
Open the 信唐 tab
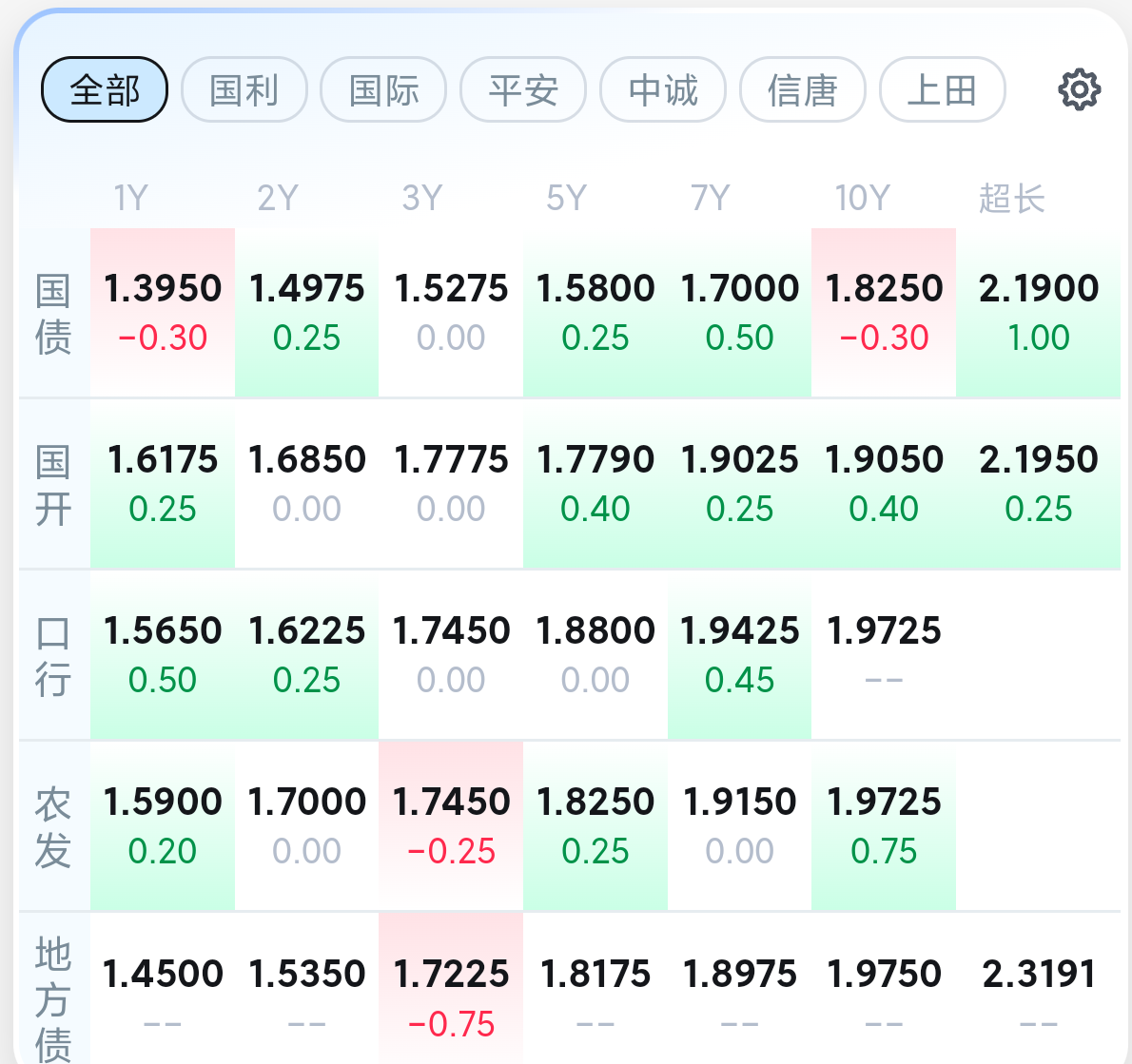point(803,90)
